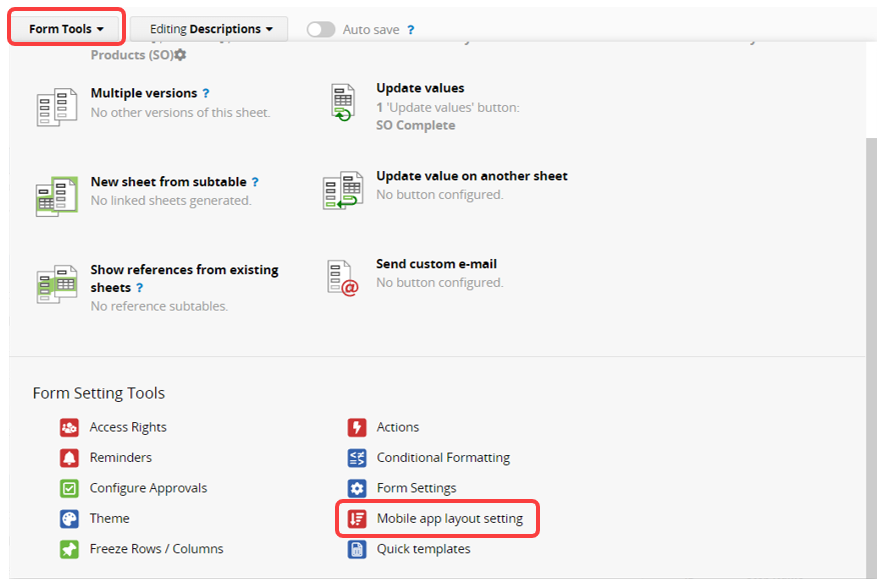
Task: Select New sheet from subtable
Action: coord(168,182)
